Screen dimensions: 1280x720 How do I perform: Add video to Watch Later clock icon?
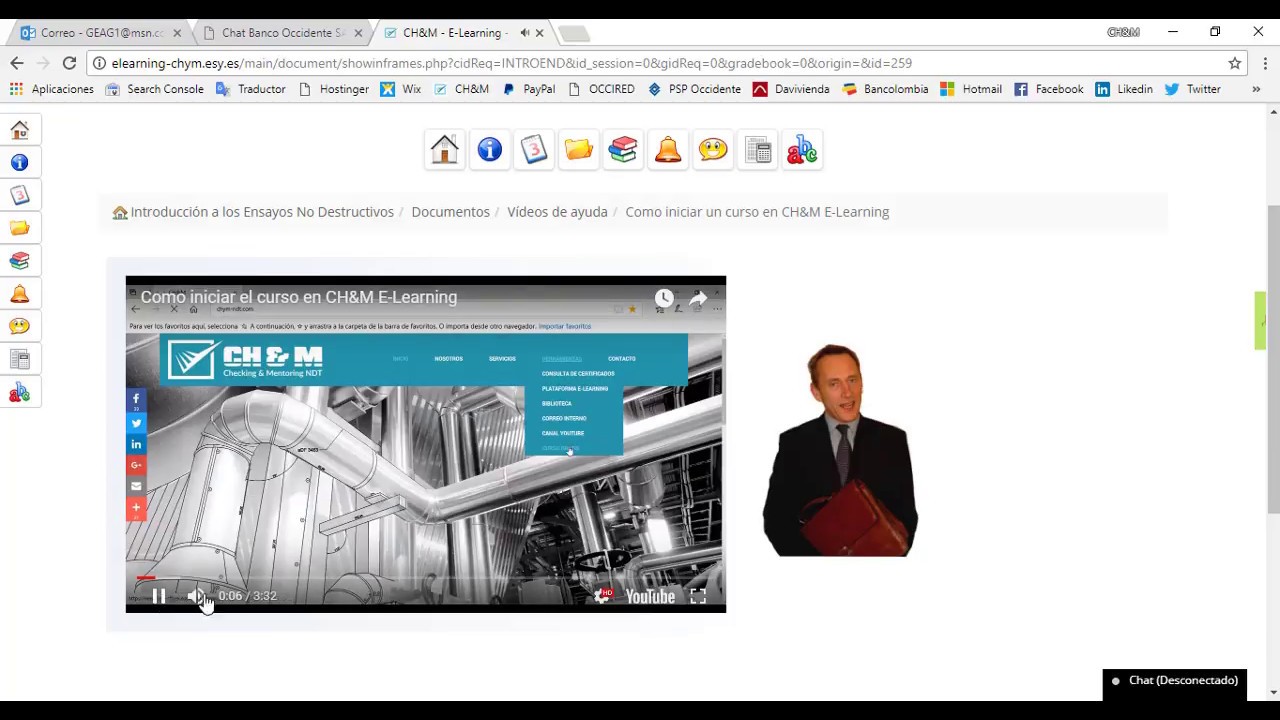click(664, 298)
